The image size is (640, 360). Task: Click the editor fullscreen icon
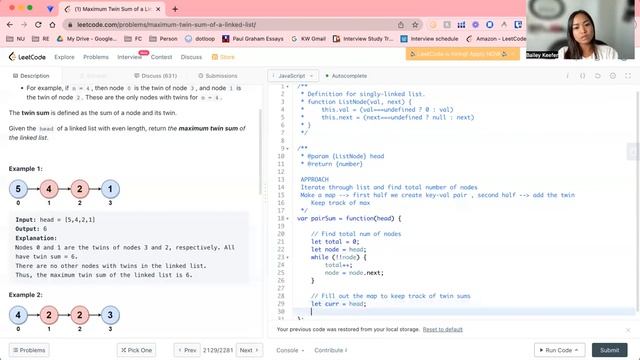pyautogui.click(x=628, y=76)
